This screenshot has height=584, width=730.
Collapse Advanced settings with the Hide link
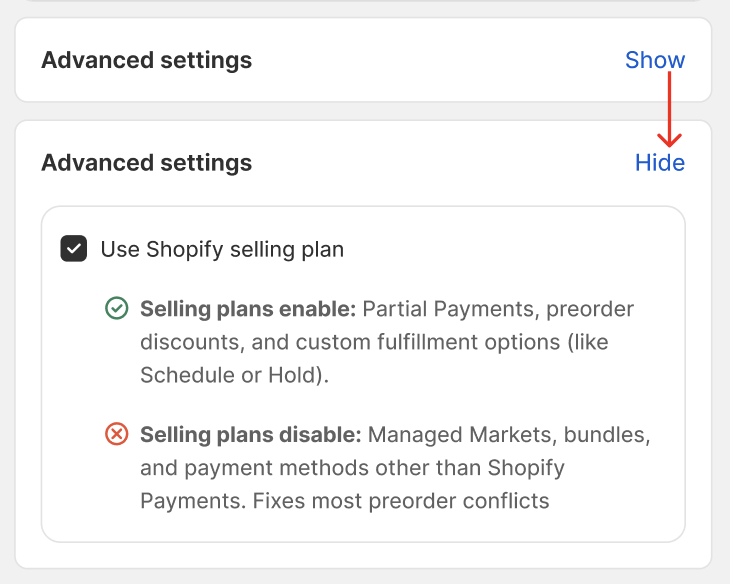[x=660, y=163]
